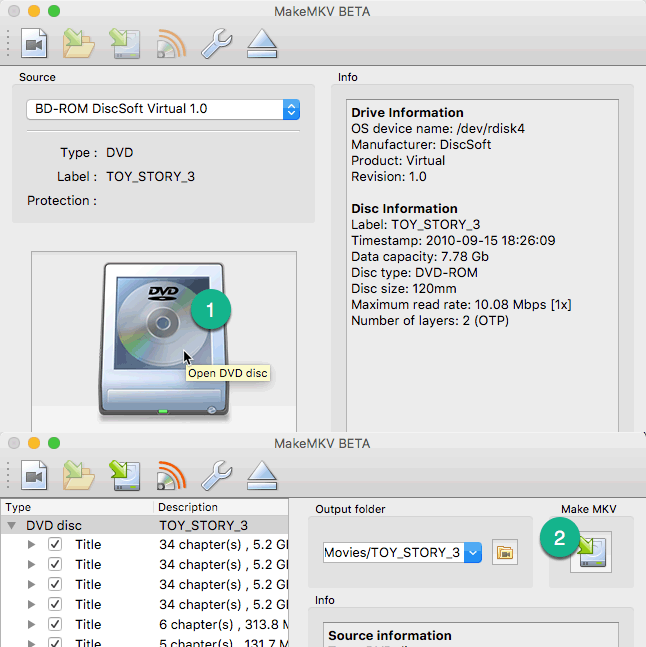
Task: Click the big Open DVD disc drive image
Action: tap(164, 339)
